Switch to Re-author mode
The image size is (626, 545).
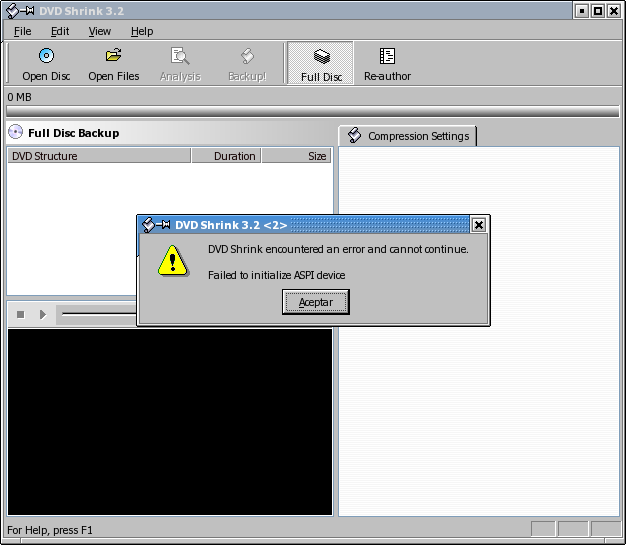tap(387, 64)
